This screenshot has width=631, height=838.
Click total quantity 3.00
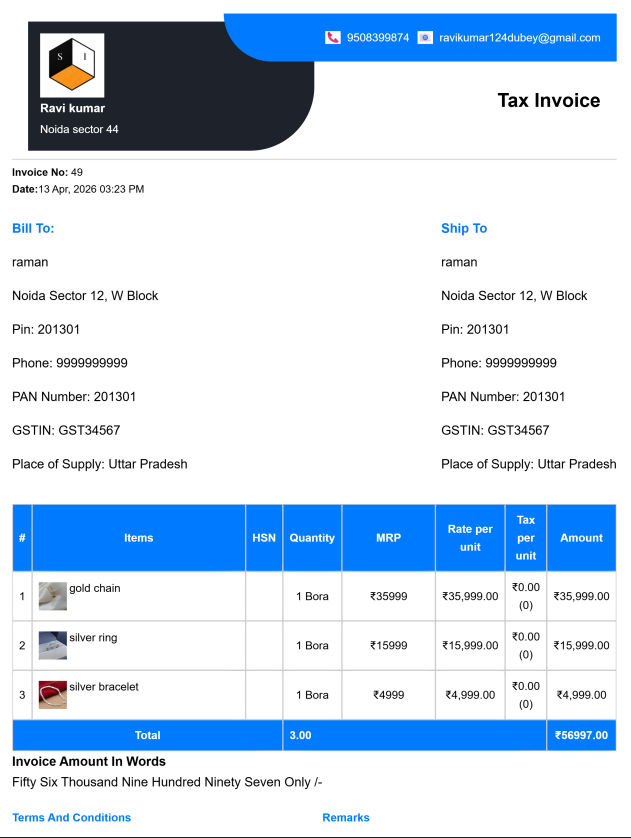coord(300,735)
